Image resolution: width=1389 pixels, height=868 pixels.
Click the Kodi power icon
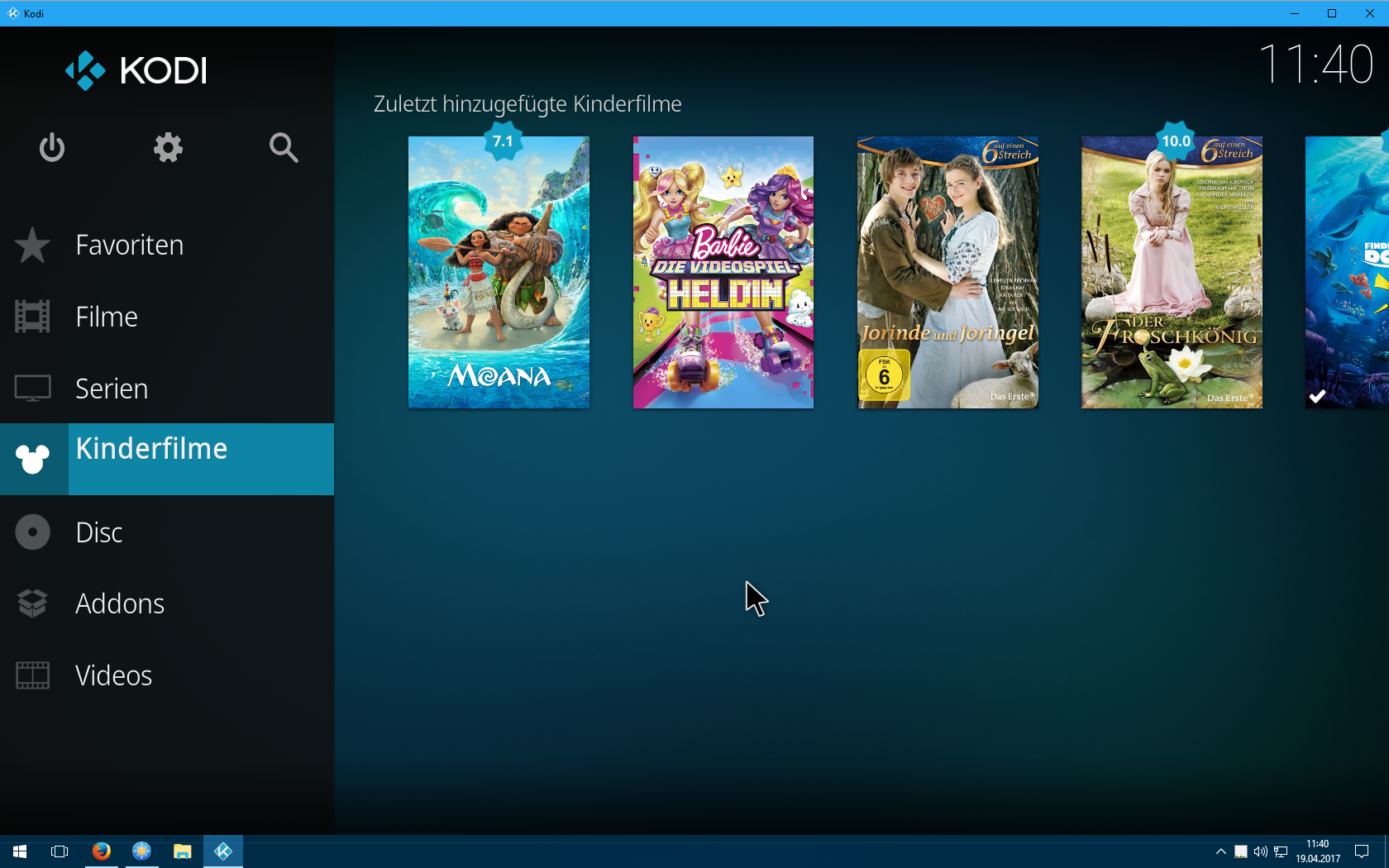(52, 147)
